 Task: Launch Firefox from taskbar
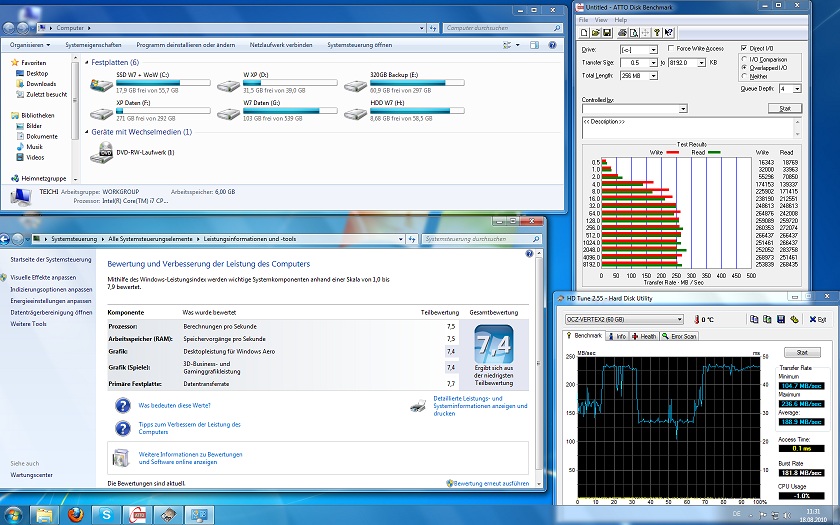[76, 515]
